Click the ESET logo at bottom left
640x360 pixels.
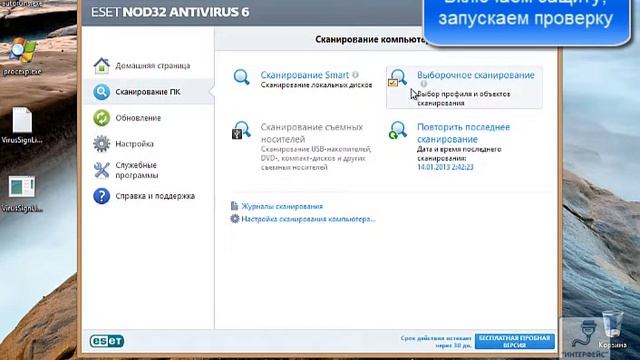click(x=107, y=341)
